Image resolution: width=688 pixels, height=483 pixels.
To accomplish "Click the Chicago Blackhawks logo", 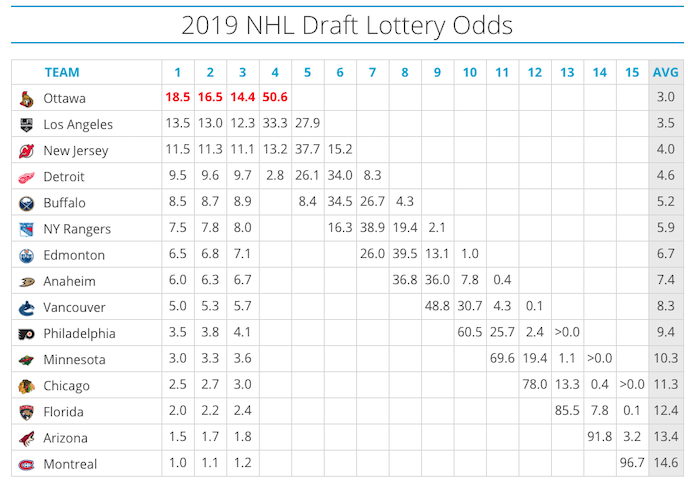I will click(26, 386).
